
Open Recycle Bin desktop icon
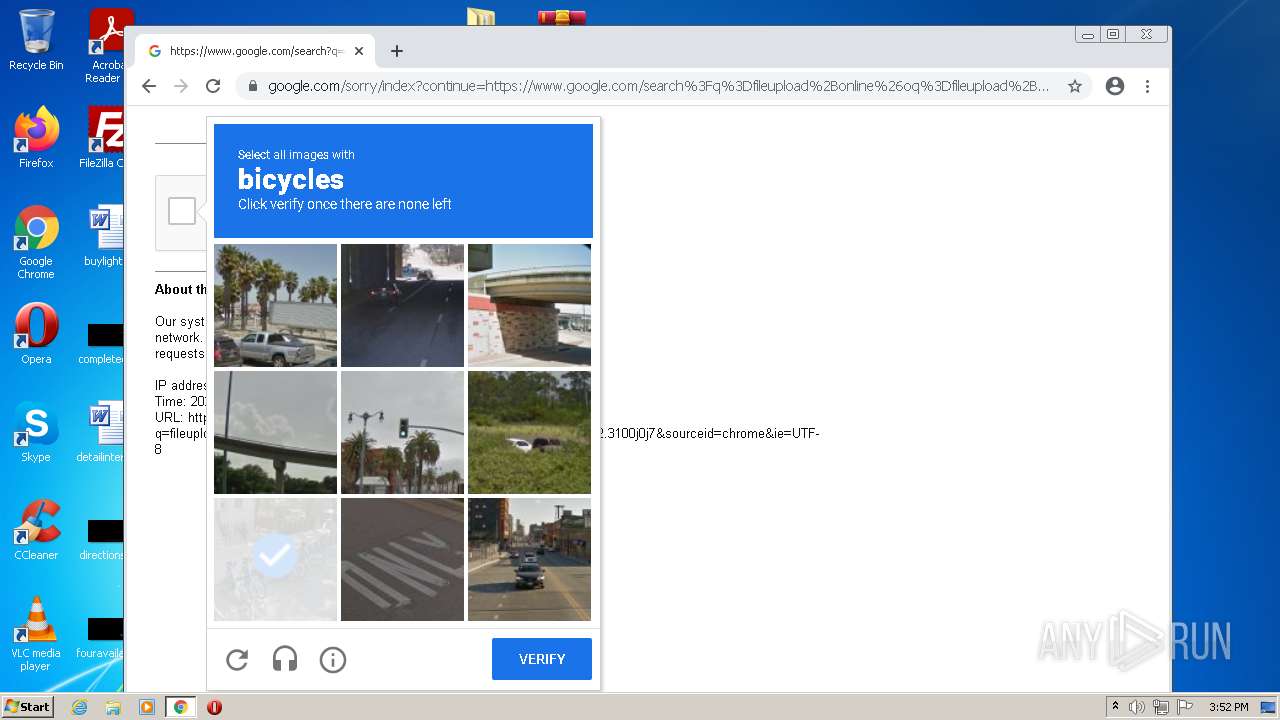pyautogui.click(x=36, y=40)
